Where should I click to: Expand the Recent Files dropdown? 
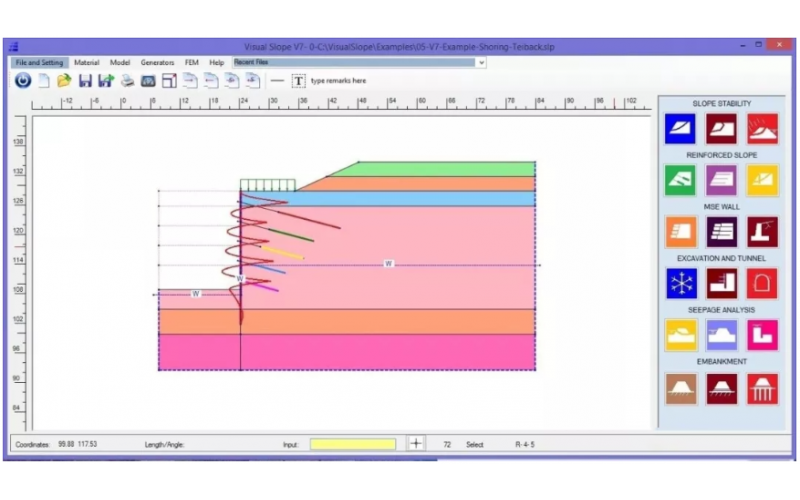481,62
